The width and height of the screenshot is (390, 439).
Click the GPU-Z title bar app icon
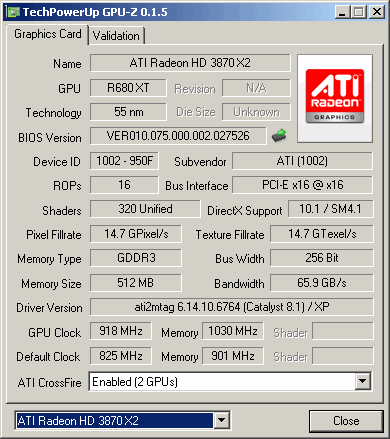click(x=14, y=12)
